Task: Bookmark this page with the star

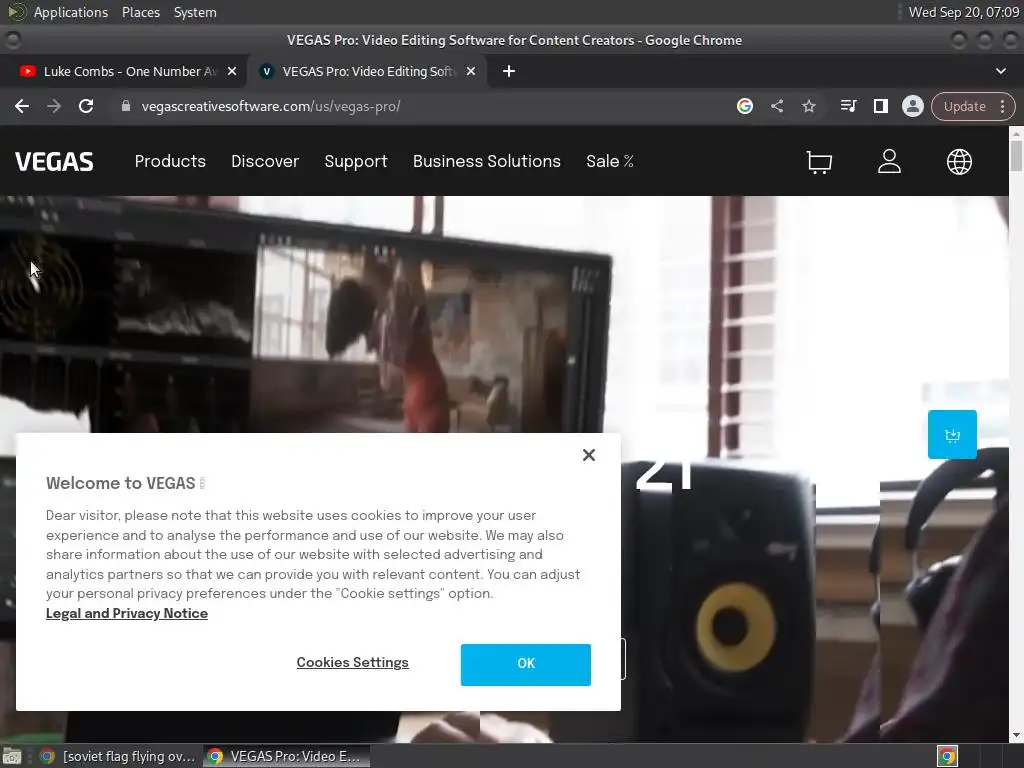Action: tap(808, 106)
